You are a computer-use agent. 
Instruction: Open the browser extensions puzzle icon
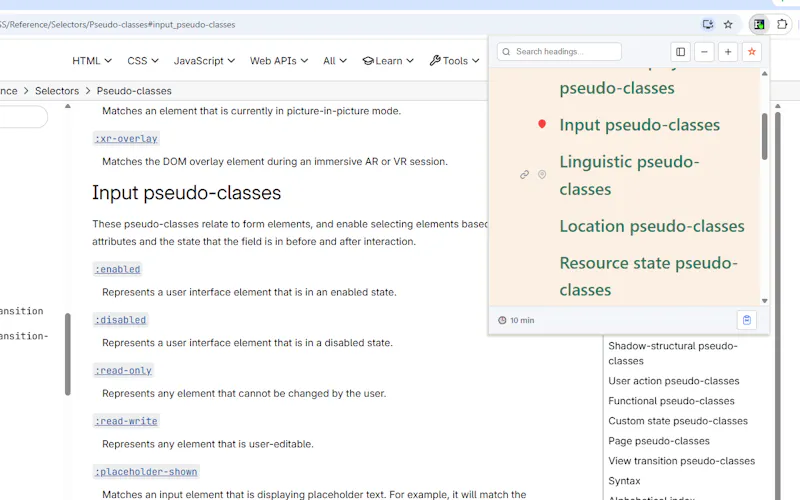coord(782,24)
